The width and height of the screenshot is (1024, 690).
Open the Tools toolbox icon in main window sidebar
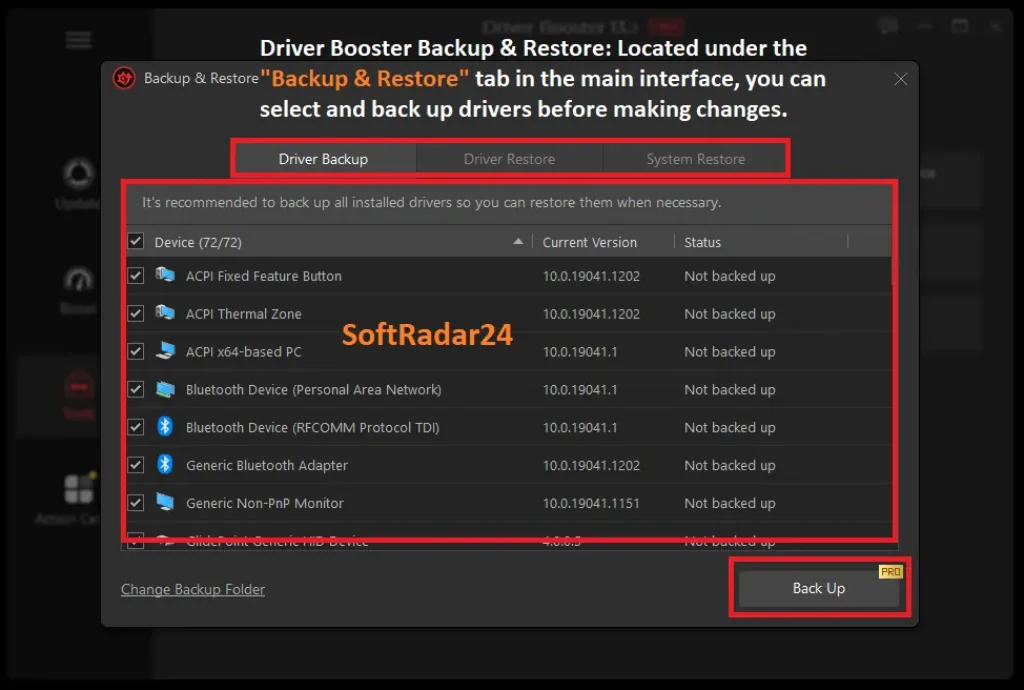78,386
